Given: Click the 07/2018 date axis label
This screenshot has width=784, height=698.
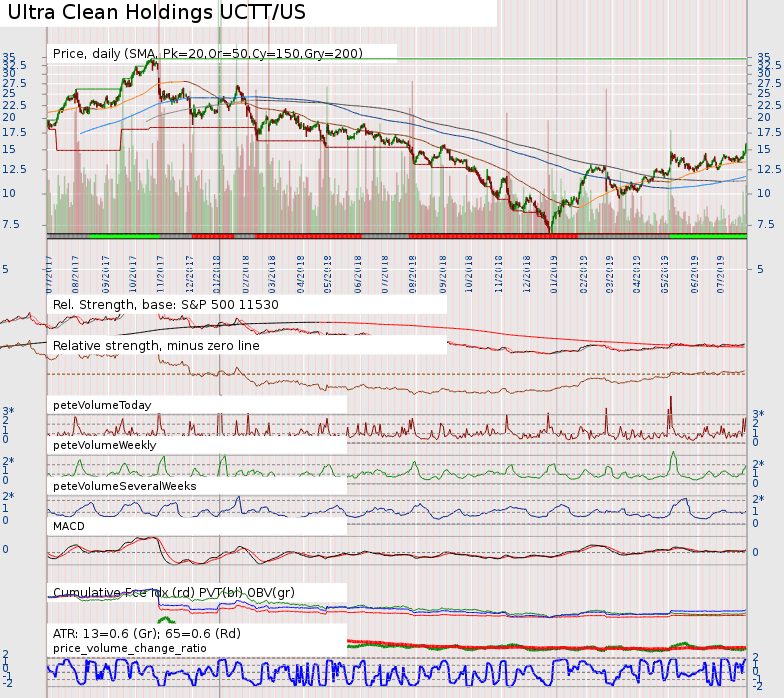Looking at the screenshot, I should pyautogui.click(x=384, y=274).
